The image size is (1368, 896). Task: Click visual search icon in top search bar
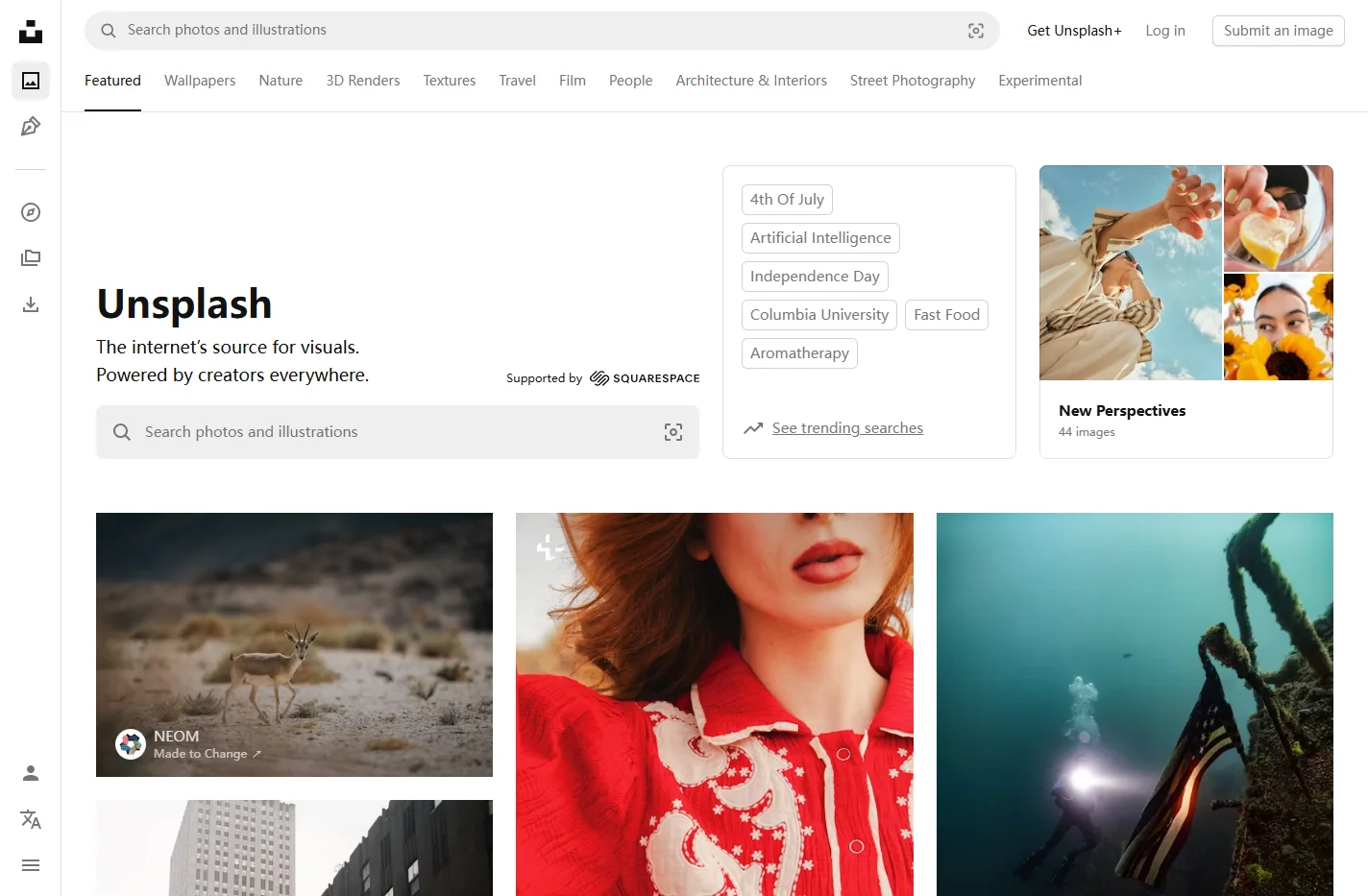pyautogui.click(x=976, y=31)
